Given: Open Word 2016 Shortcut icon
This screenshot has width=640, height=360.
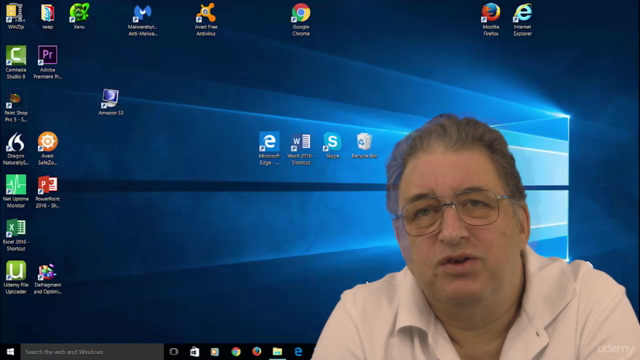Looking at the screenshot, I should pyautogui.click(x=301, y=148).
